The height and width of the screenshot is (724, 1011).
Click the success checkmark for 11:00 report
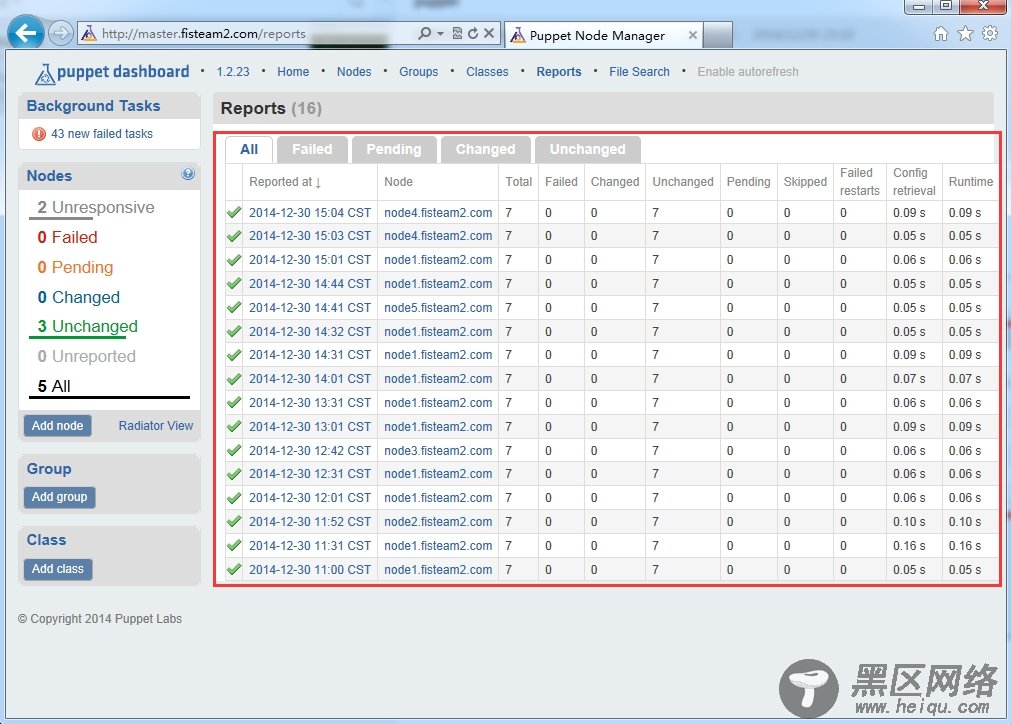[x=234, y=569]
